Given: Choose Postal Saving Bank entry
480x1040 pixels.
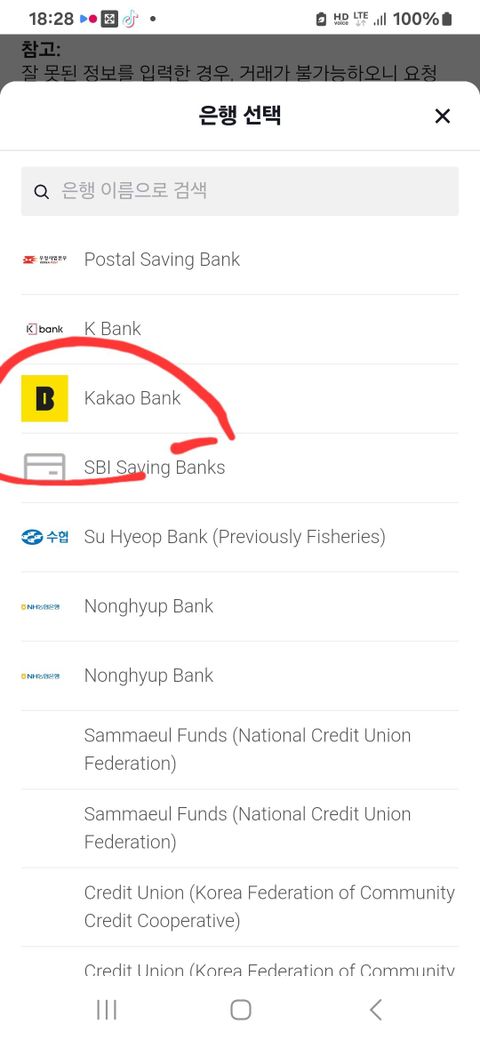Looking at the screenshot, I should [239, 260].
